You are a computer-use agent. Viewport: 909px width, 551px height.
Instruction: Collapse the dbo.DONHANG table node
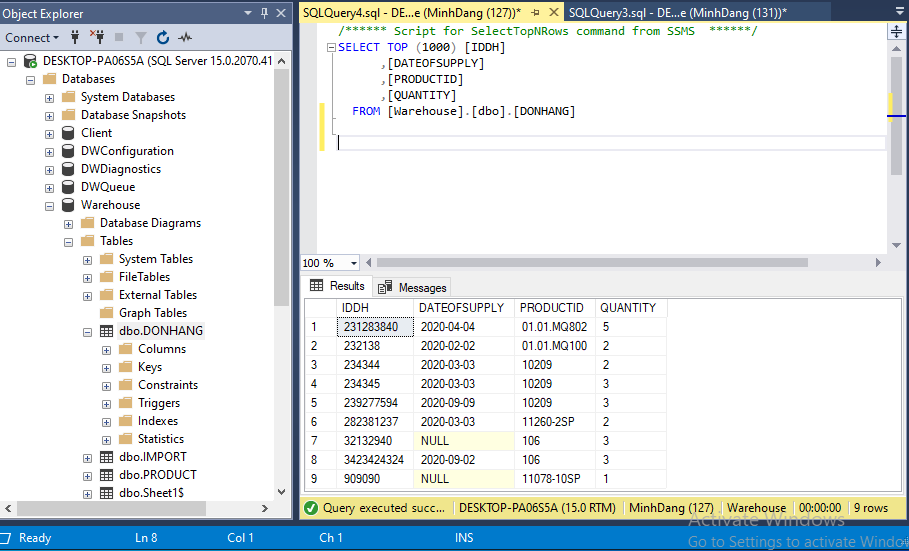[88, 331]
